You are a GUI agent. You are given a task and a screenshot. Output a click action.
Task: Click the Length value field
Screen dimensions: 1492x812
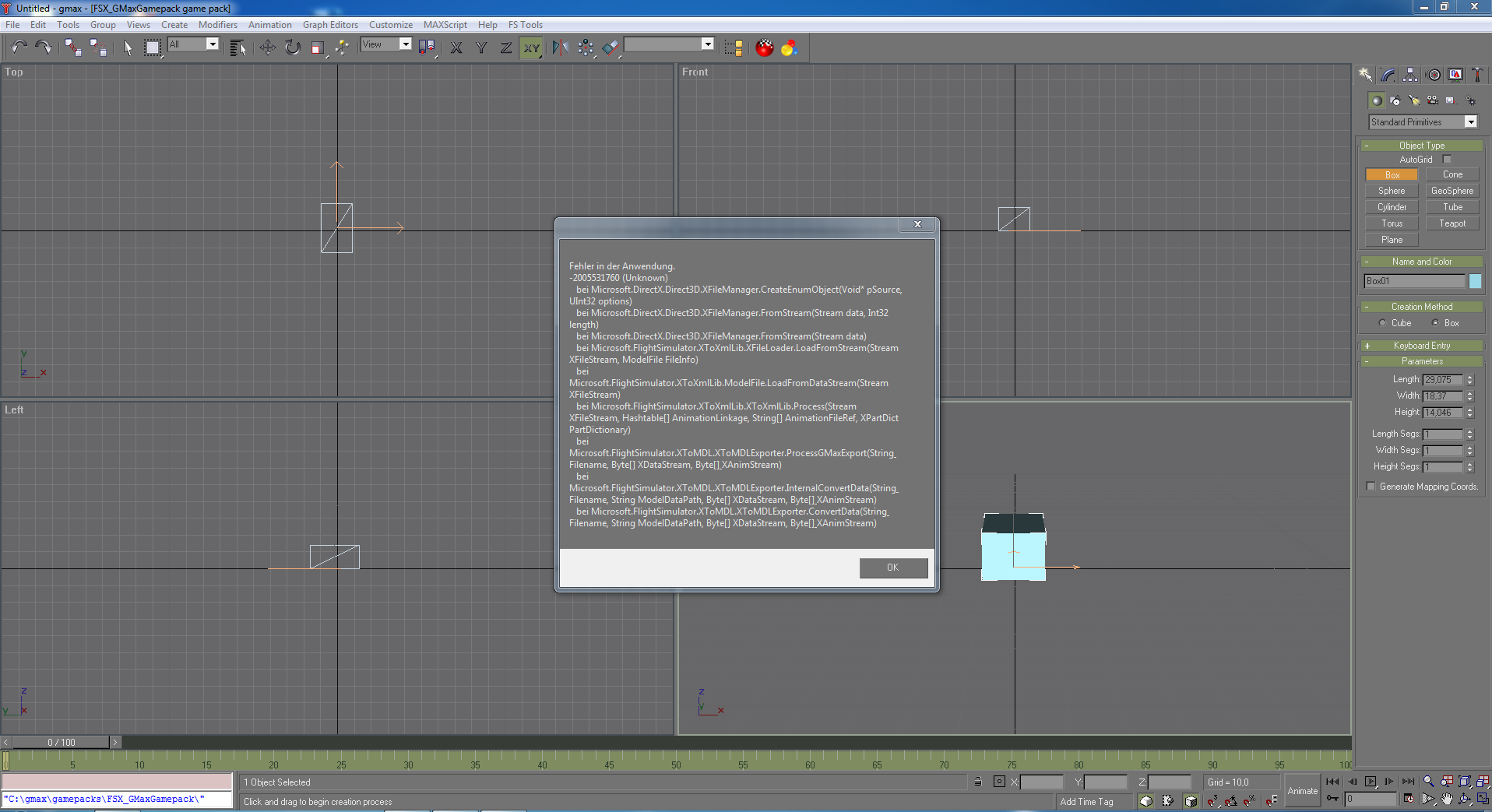1443,380
